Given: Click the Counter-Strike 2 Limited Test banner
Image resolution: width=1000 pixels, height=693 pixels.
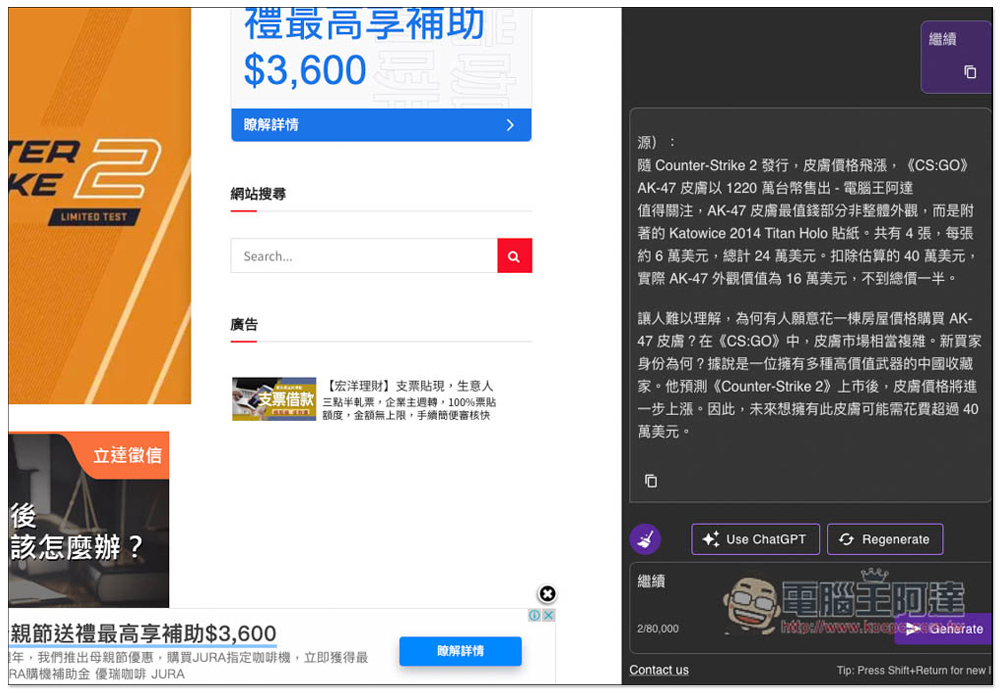Looking at the screenshot, I should (99, 205).
